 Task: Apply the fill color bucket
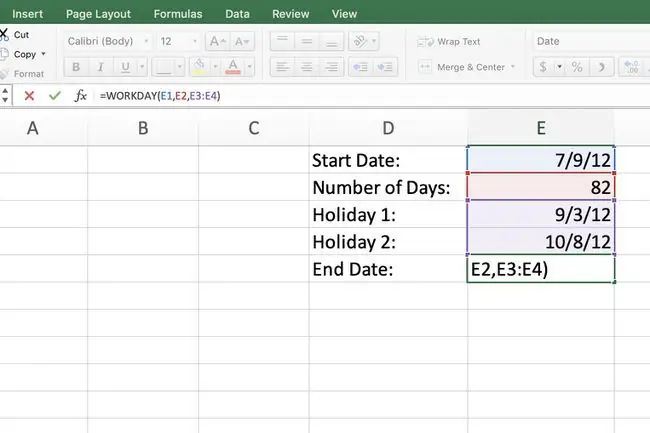pyautogui.click(x=199, y=67)
